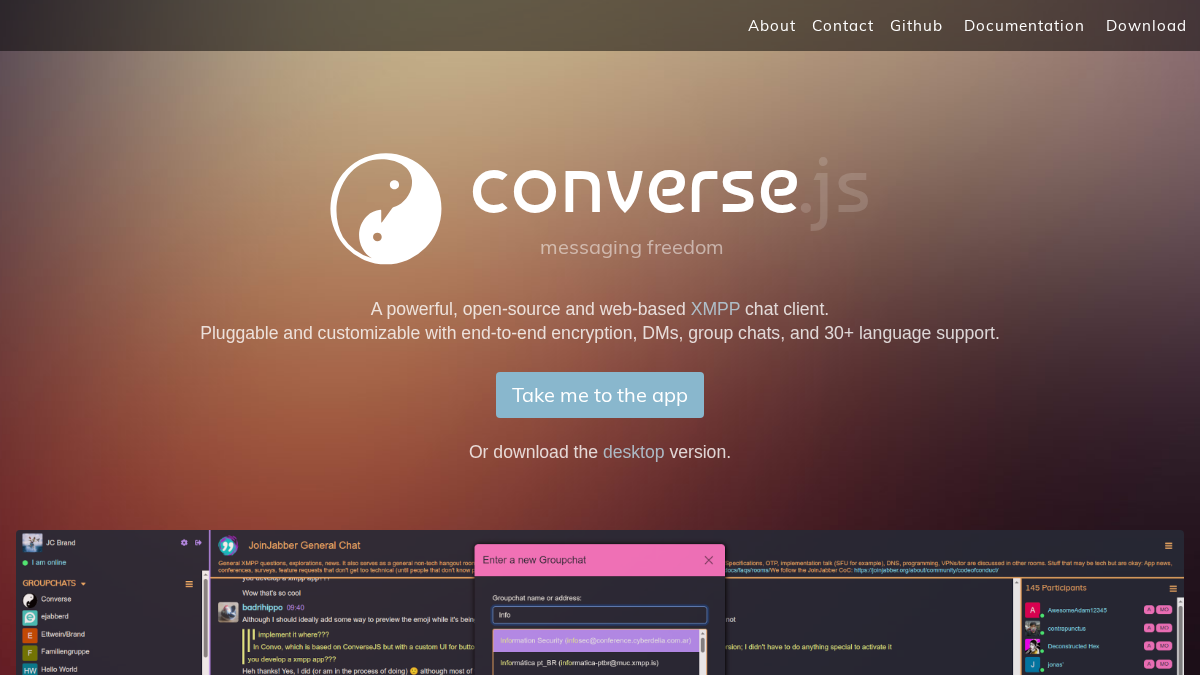
Task: Click participant jonas' avatar
Action: [x=1032, y=664]
